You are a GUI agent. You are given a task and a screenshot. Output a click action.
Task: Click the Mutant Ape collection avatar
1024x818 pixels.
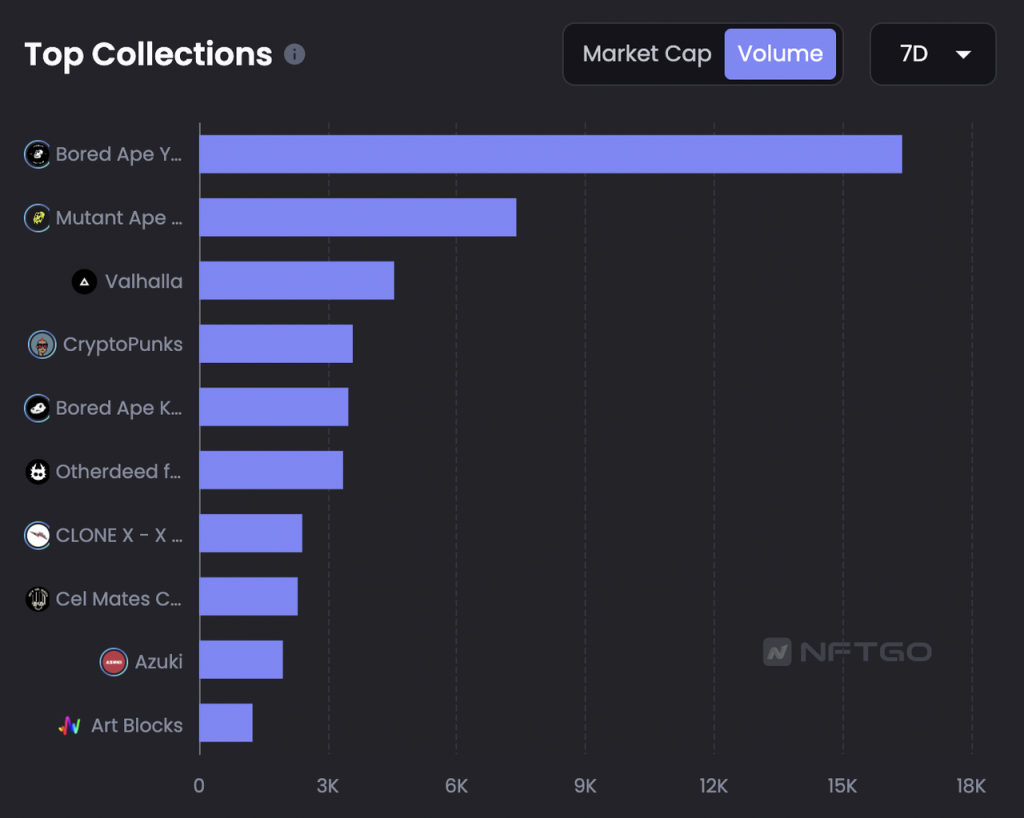[x=37, y=218]
